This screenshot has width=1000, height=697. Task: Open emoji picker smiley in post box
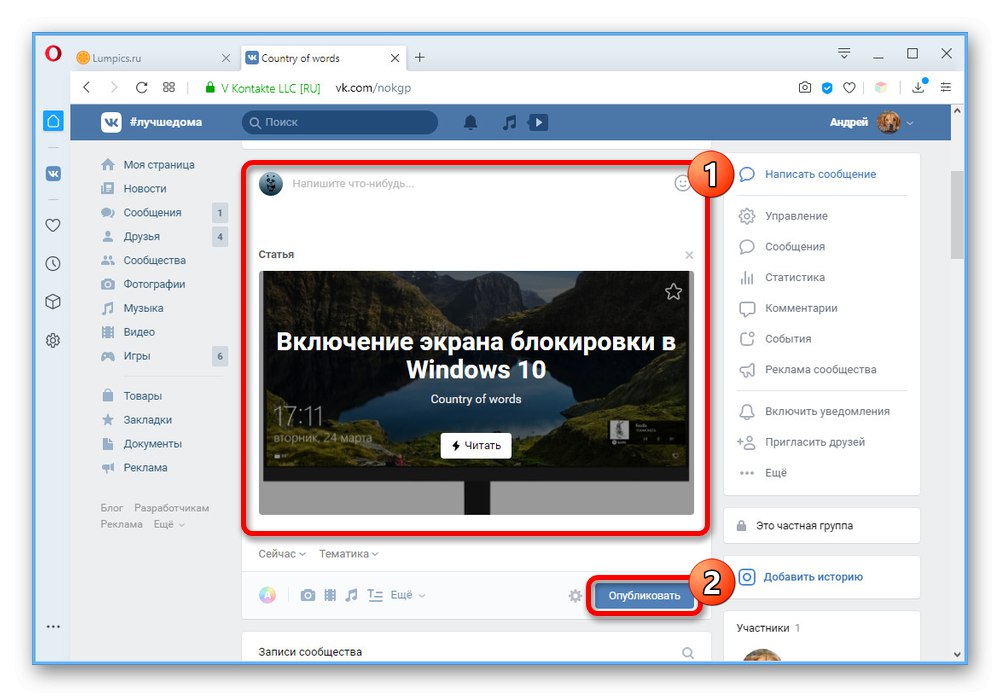682,184
